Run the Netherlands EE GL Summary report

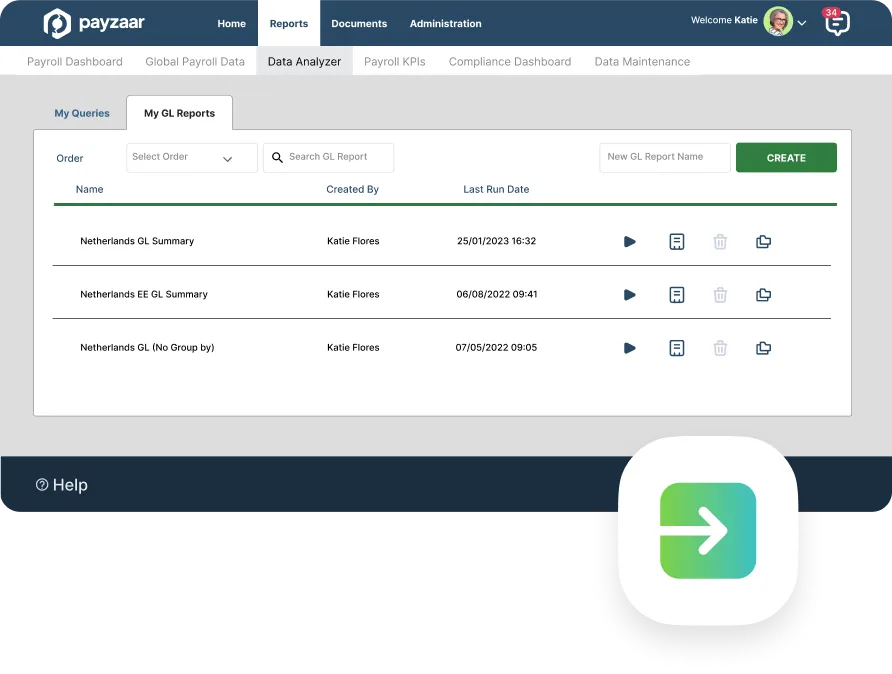coord(629,294)
